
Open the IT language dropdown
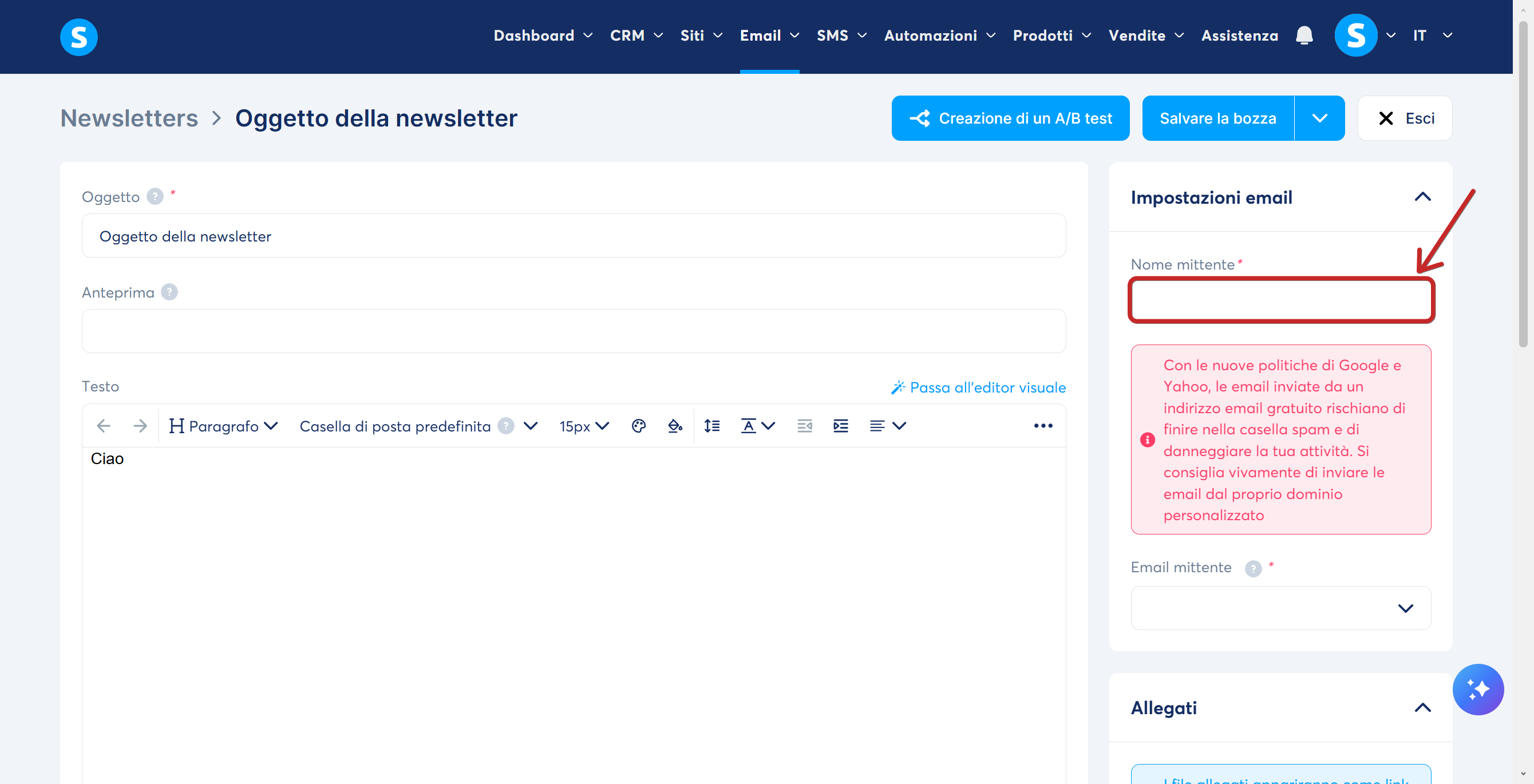[x=1432, y=35]
